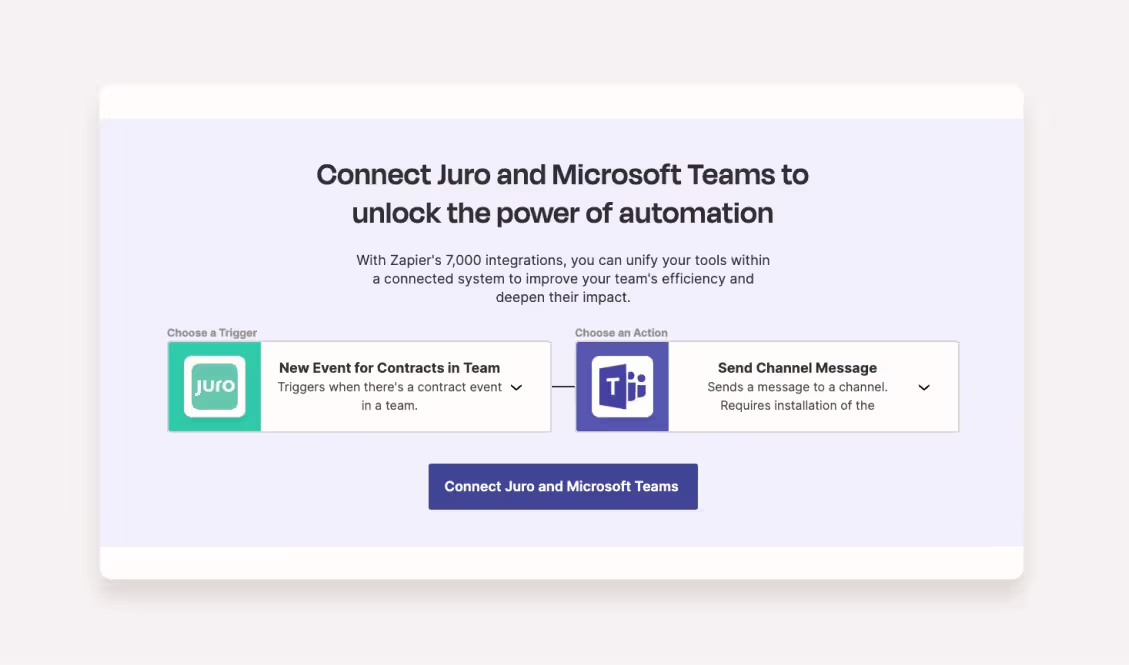Select the New Event for Contracts in Team title
Viewport: 1129px width, 665px height.
[390, 368]
